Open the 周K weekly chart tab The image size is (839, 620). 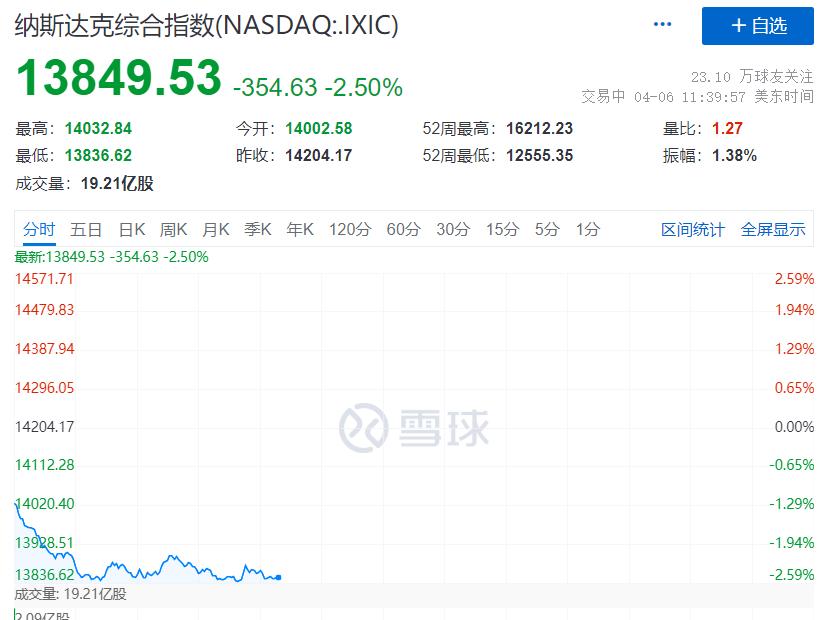174,229
